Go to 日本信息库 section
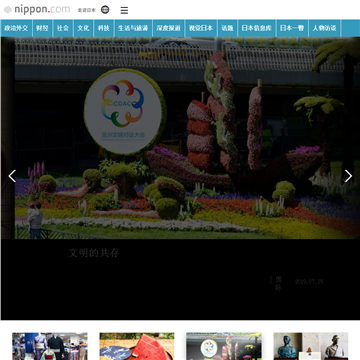Viewport: 360px width, 360px height. (x=257, y=28)
